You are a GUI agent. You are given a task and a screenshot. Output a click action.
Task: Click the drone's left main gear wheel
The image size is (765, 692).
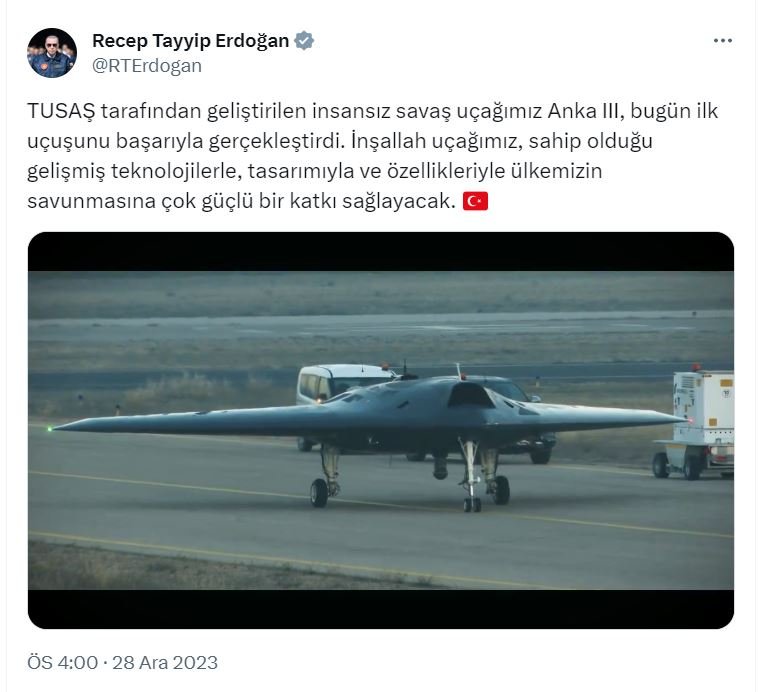click(x=320, y=492)
